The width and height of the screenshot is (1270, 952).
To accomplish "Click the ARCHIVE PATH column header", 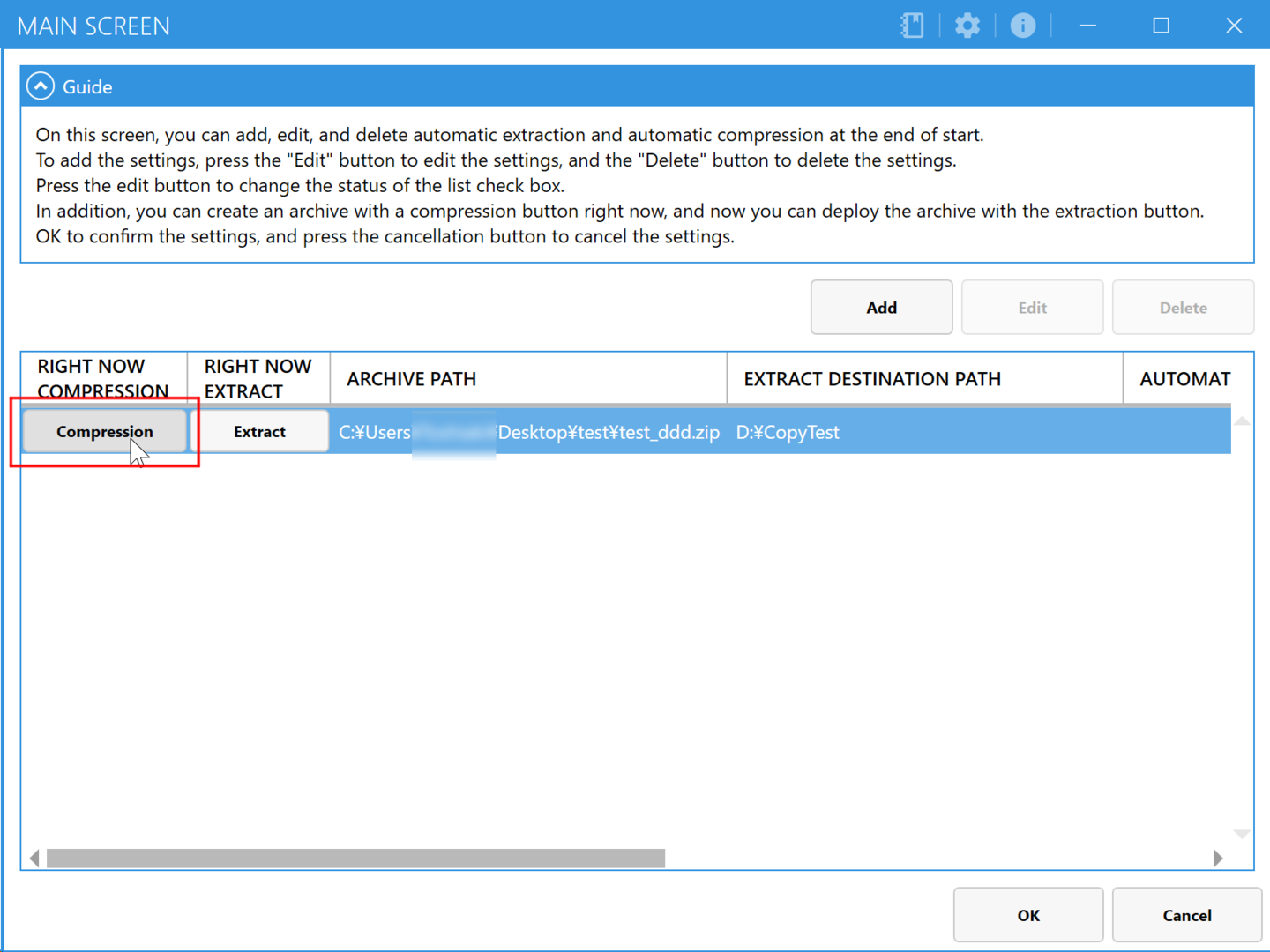I will point(528,379).
